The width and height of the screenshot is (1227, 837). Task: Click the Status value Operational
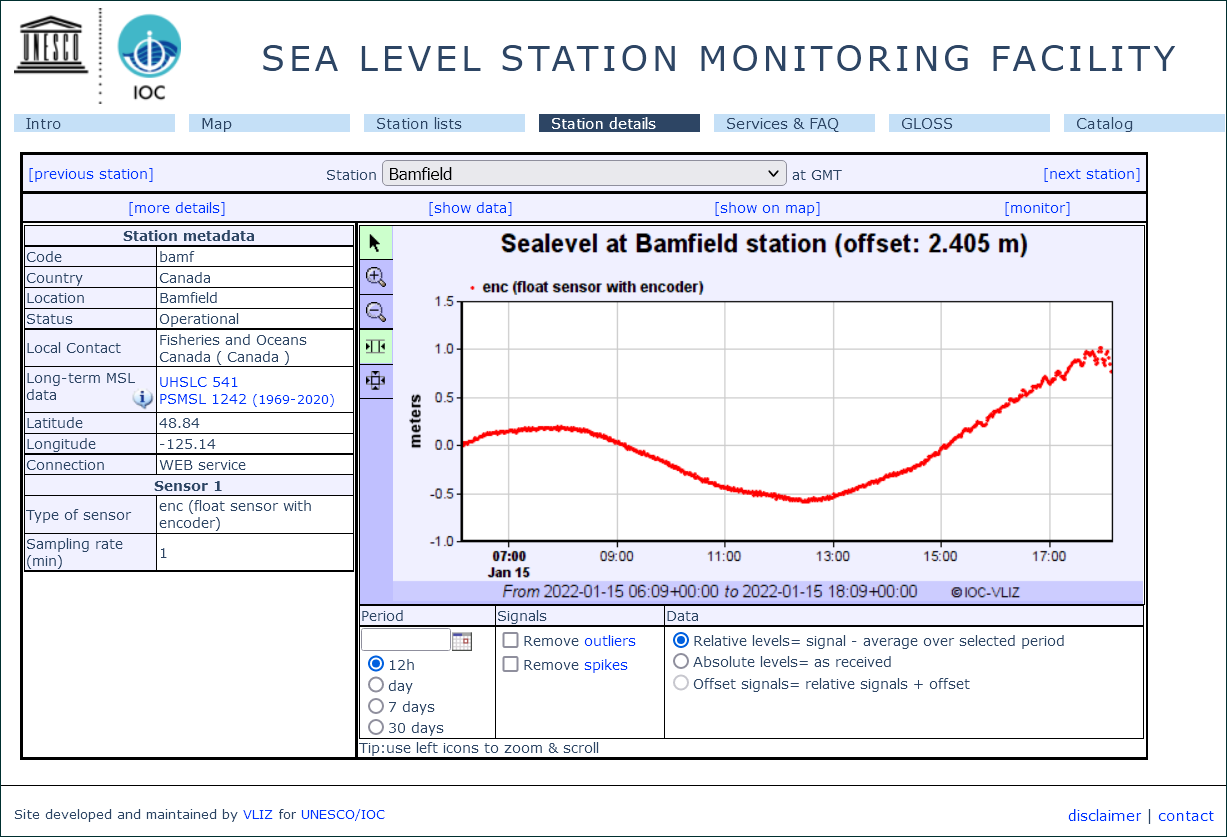coord(199,319)
